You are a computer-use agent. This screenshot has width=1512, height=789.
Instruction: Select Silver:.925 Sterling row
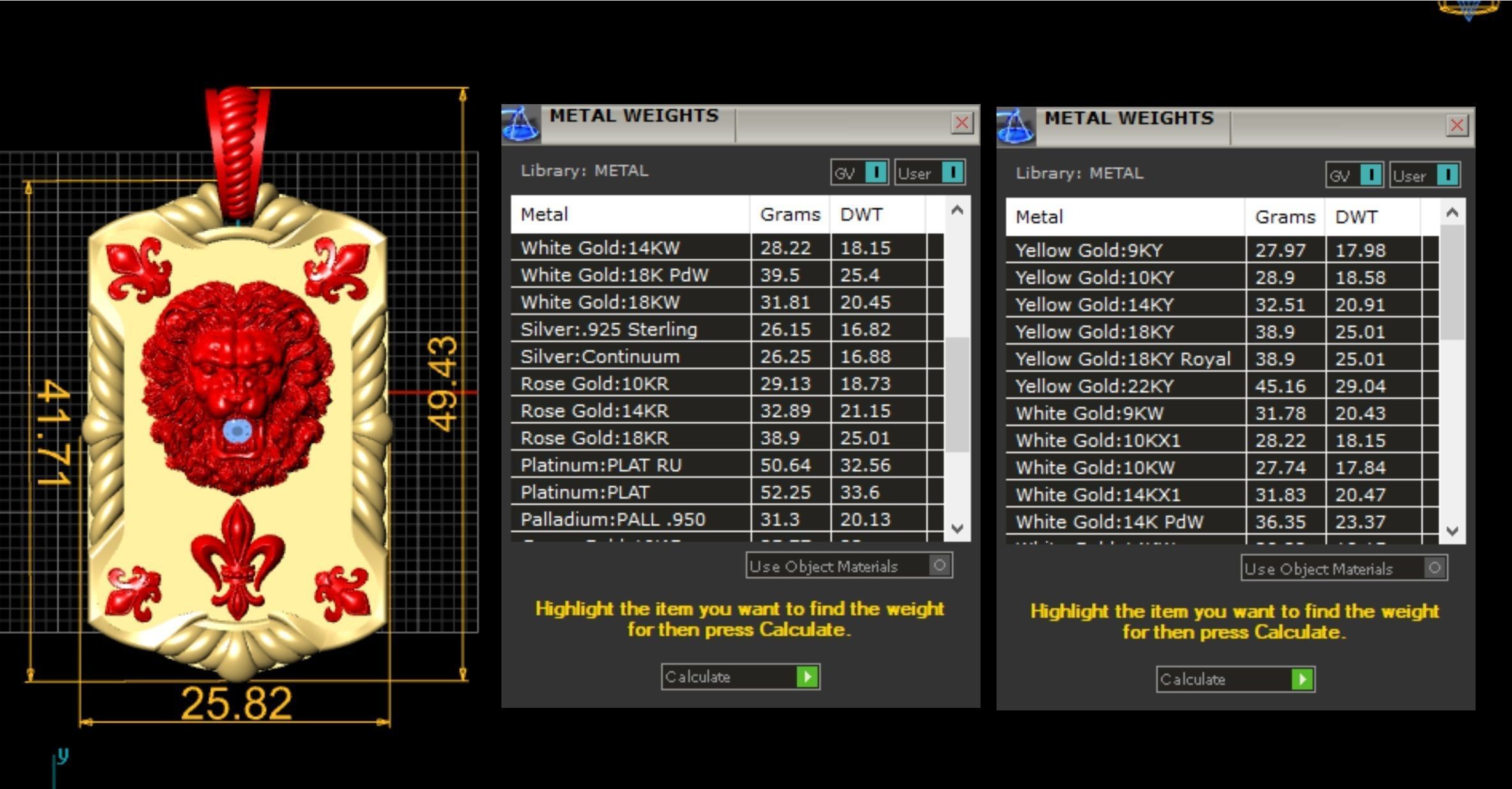click(609, 330)
